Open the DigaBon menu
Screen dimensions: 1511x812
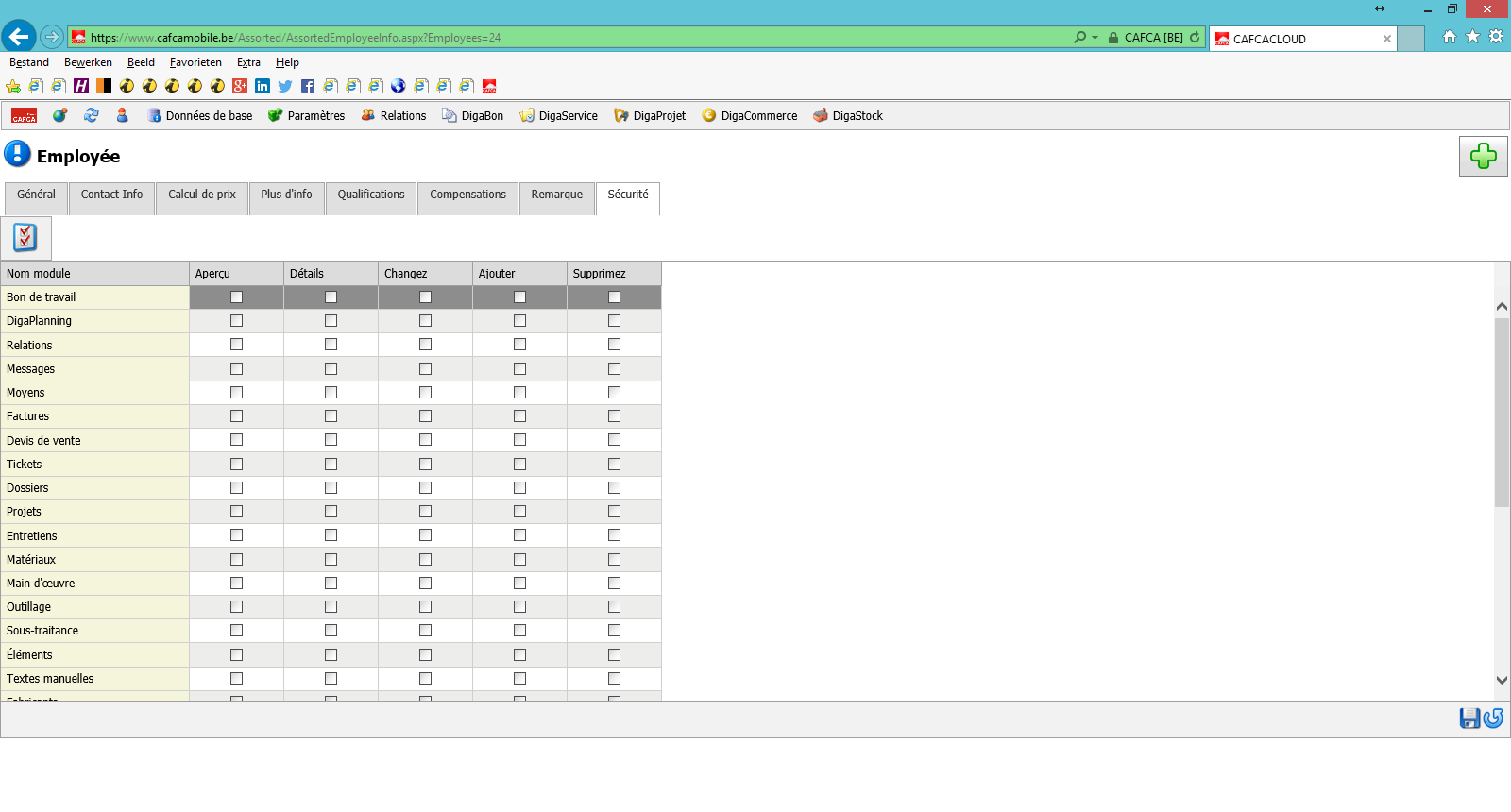pyautogui.click(x=472, y=115)
